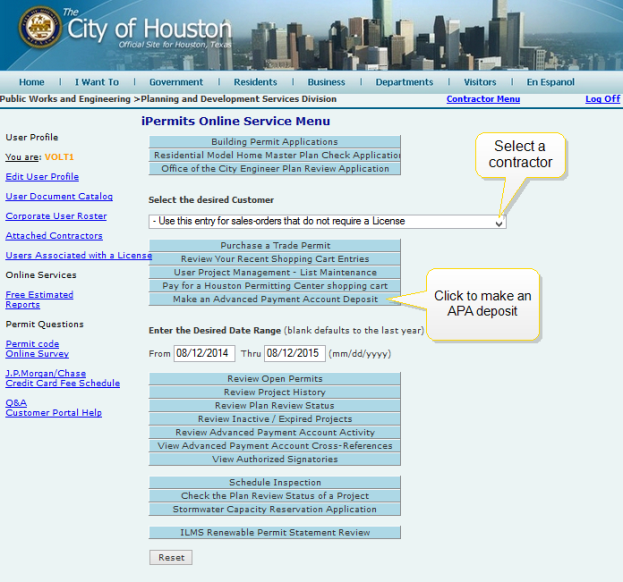The image size is (623, 582).
Task: Click Review Project History
Action: click(x=275, y=392)
